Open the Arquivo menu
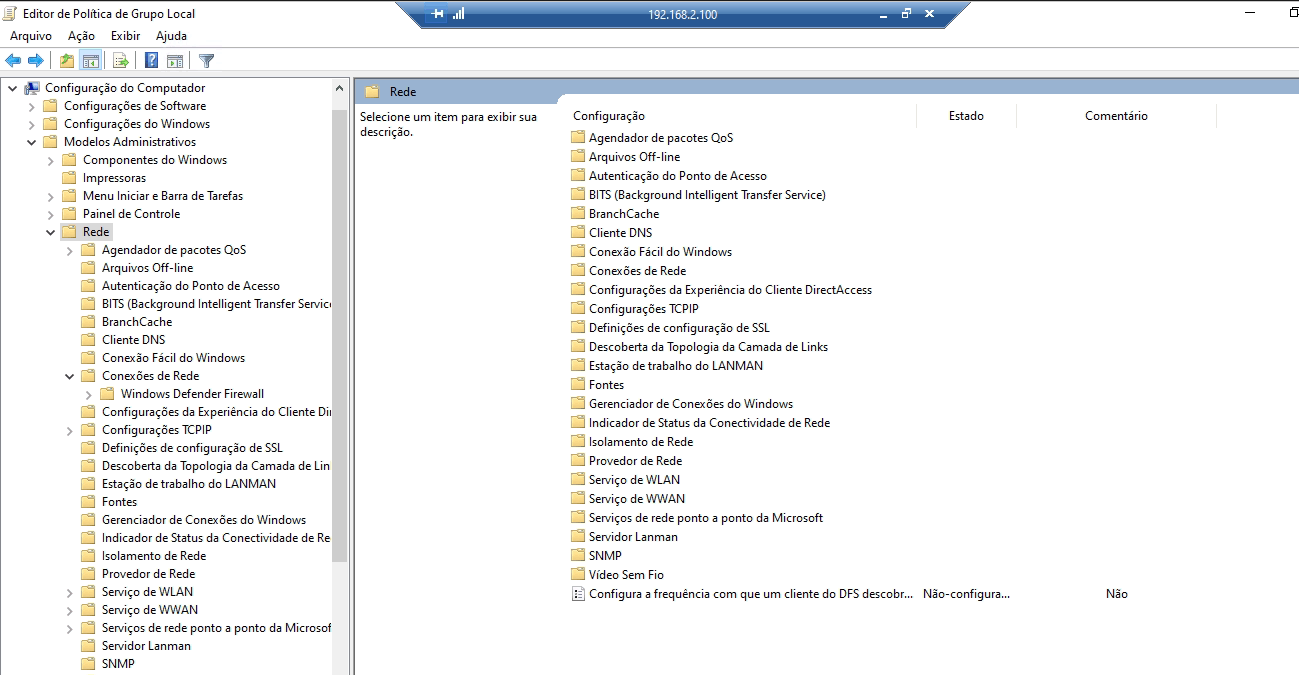This screenshot has width=1299, height=675. click(31, 36)
